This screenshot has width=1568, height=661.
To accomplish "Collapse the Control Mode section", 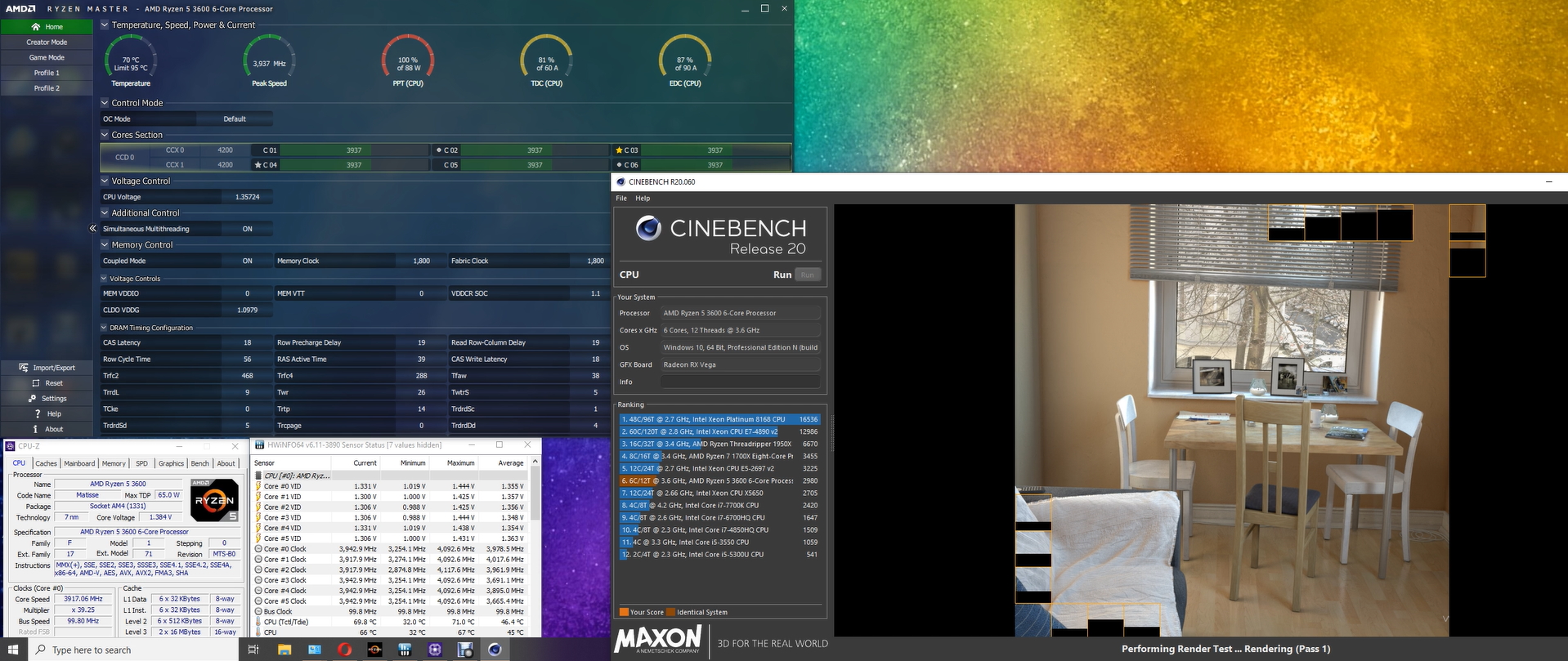I will tap(105, 103).
